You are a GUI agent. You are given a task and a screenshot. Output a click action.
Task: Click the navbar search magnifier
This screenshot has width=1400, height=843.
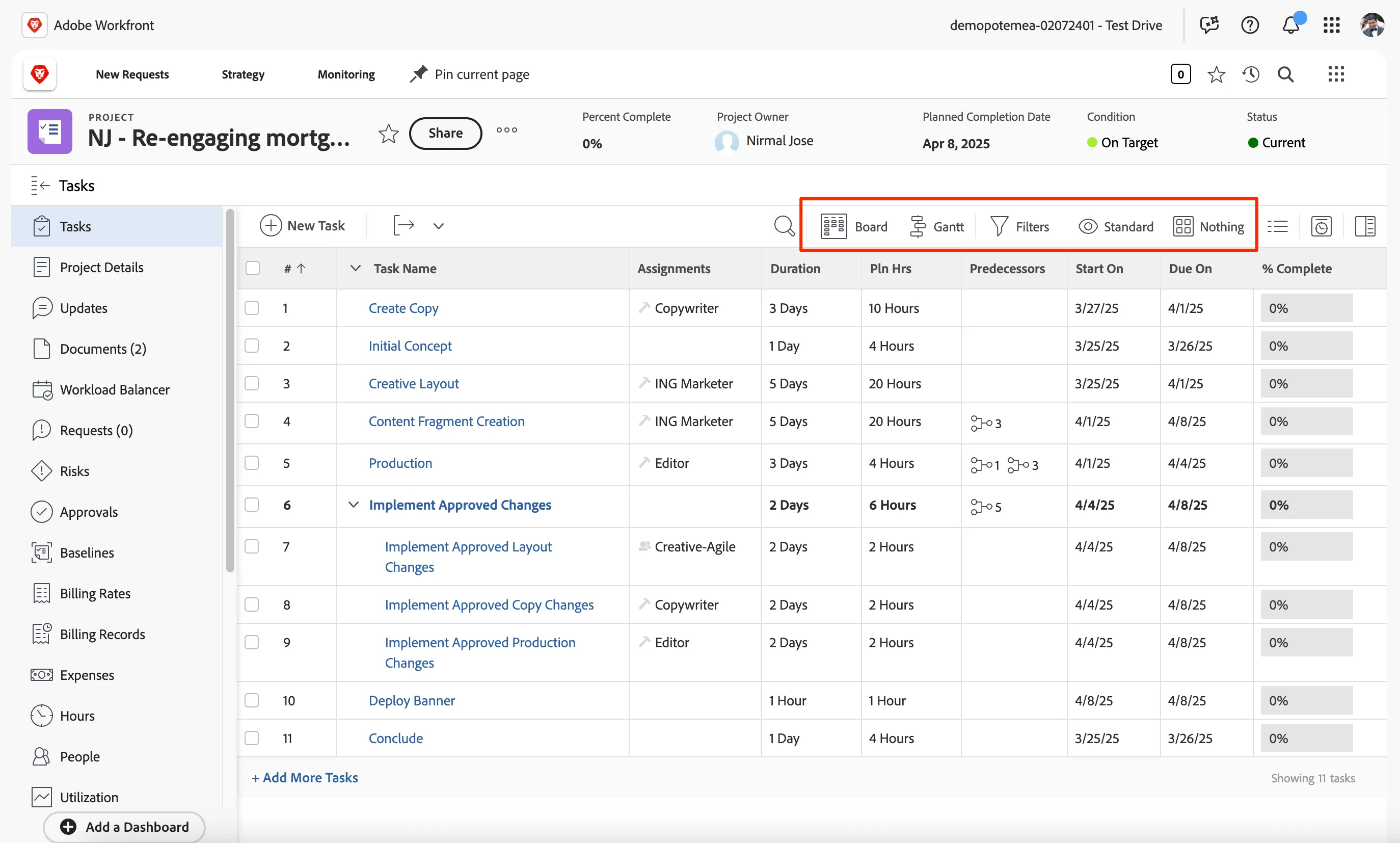(x=1286, y=74)
